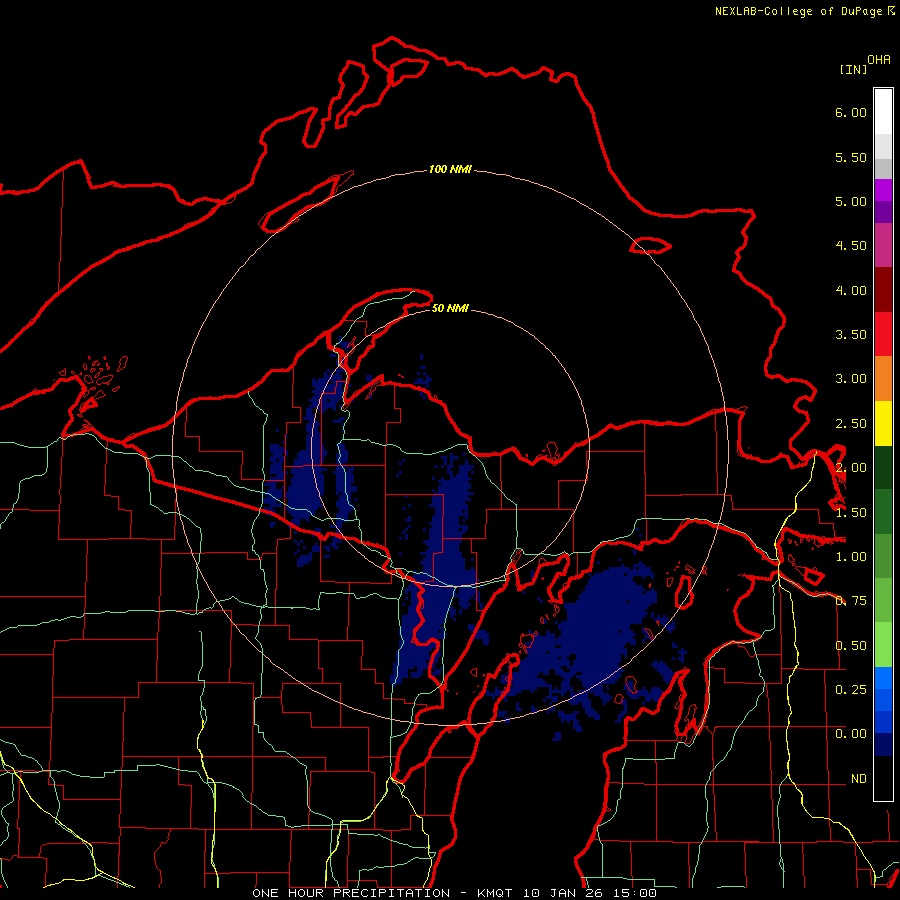
Task: Click the 5.50 legend value
Action: 851,157
